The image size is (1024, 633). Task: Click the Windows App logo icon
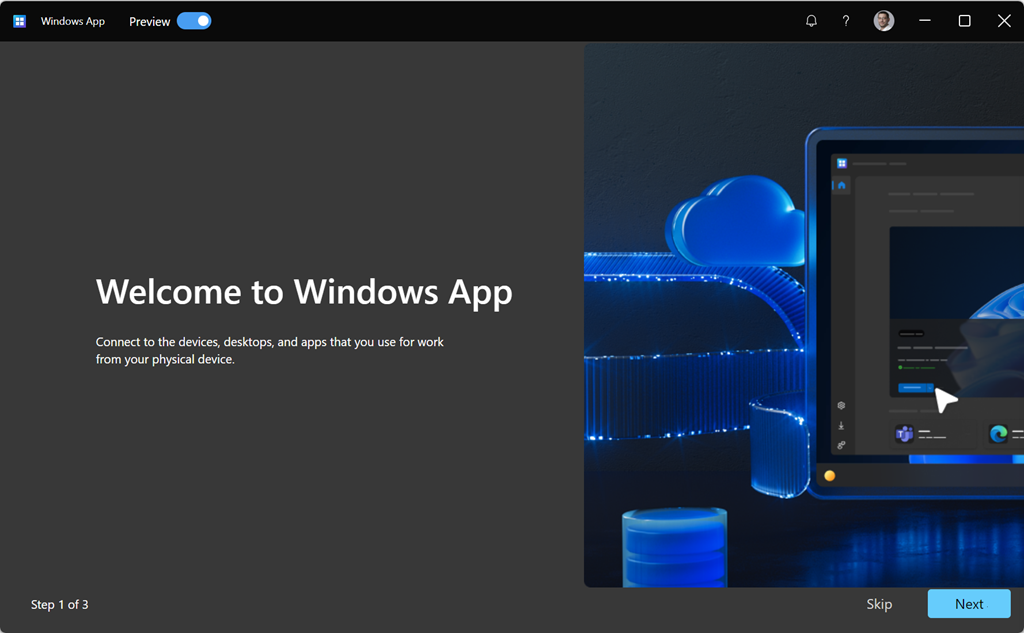click(19, 21)
